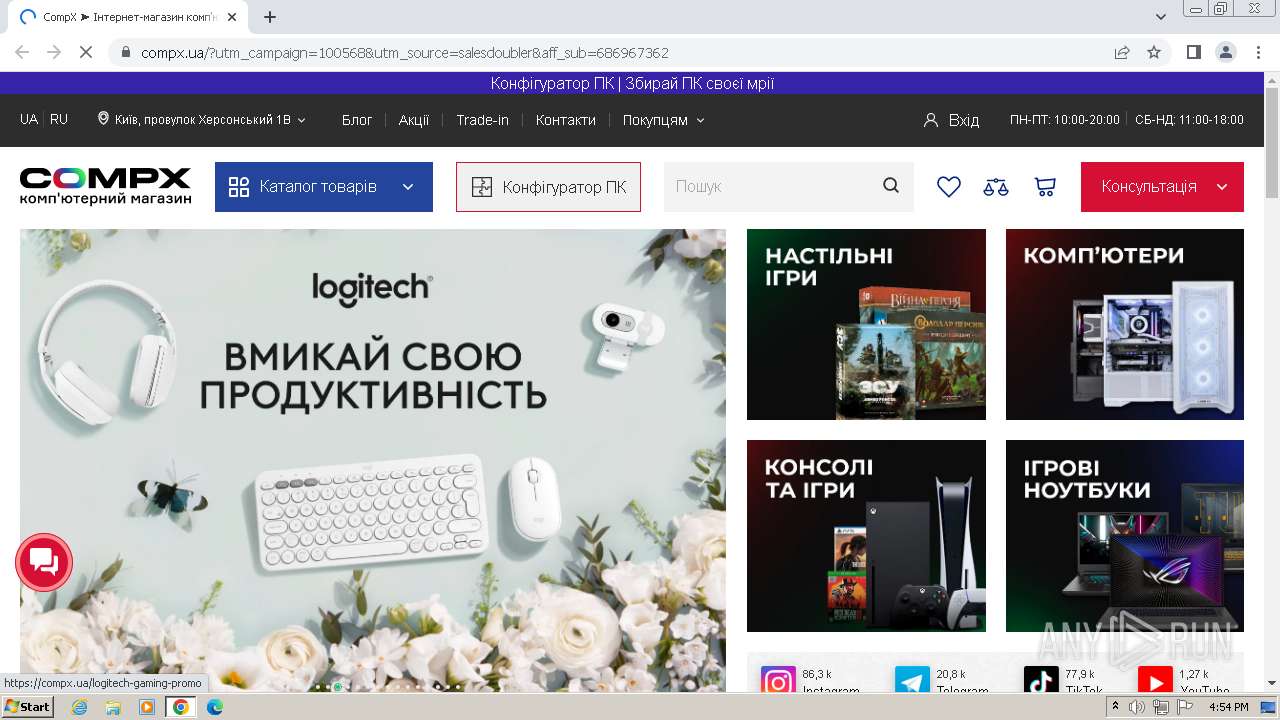Open the product comparison scales icon
The height and width of the screenshot is (720, 1280).
[996, 187]
